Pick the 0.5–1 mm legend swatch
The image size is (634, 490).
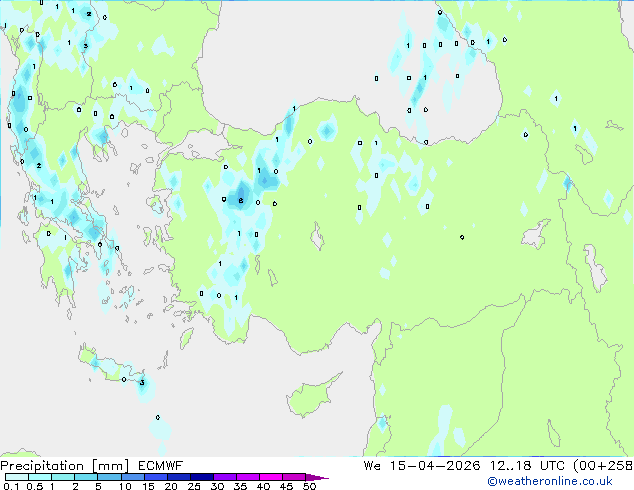40,477
